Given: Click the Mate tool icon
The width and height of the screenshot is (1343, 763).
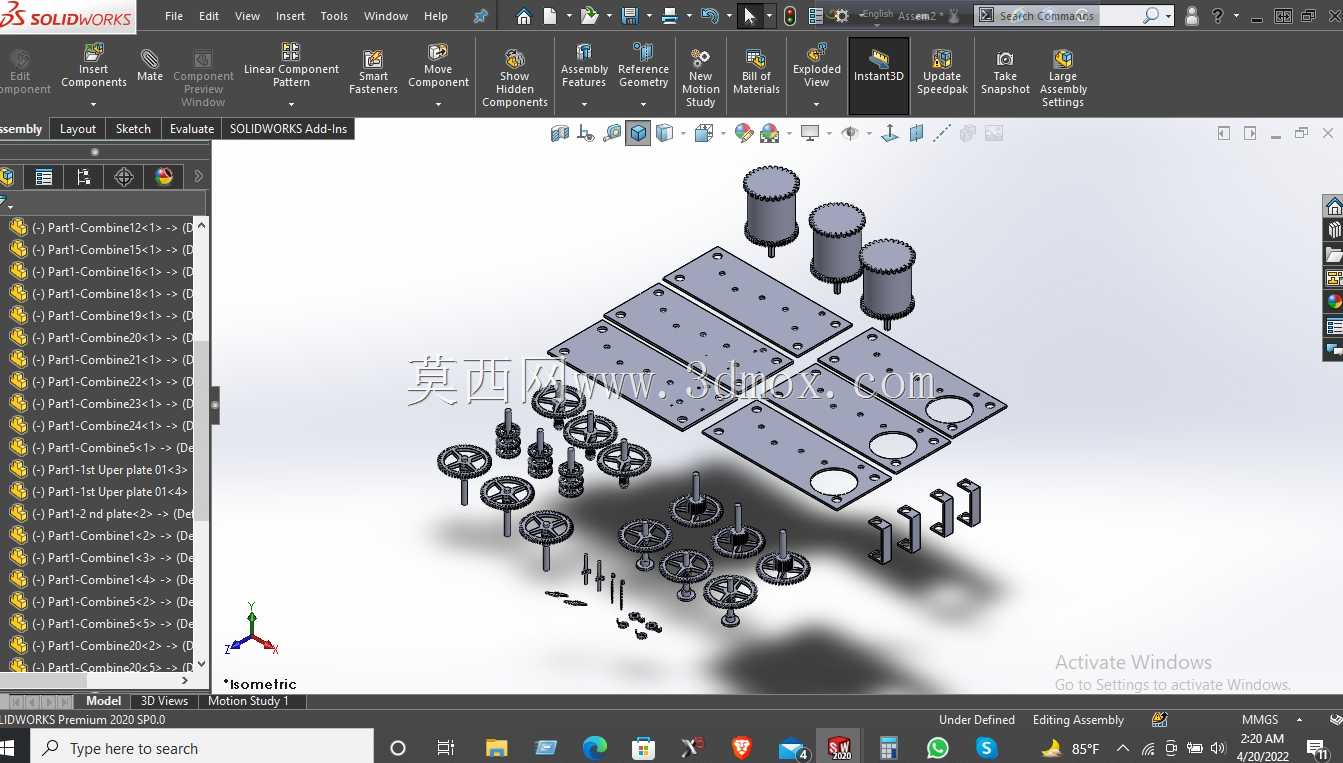Looking at the screenshot, I should 150,66.
